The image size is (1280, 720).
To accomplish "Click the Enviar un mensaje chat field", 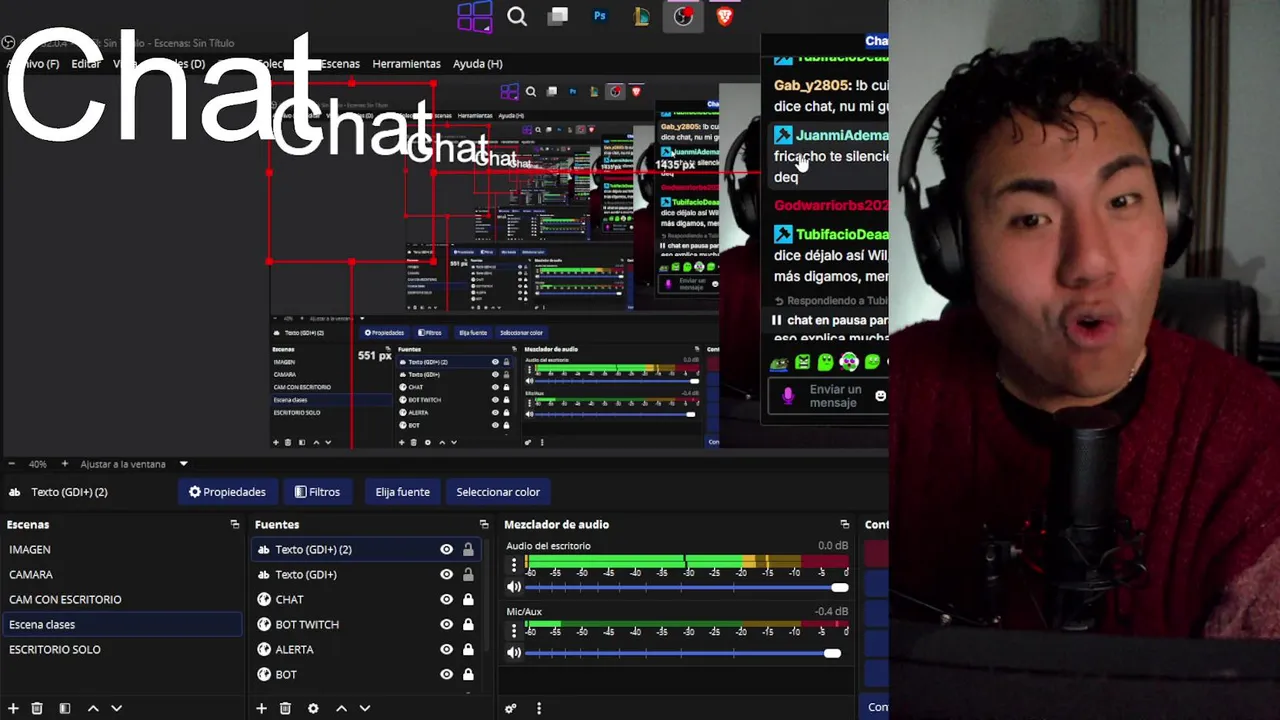I will [835, 396].
